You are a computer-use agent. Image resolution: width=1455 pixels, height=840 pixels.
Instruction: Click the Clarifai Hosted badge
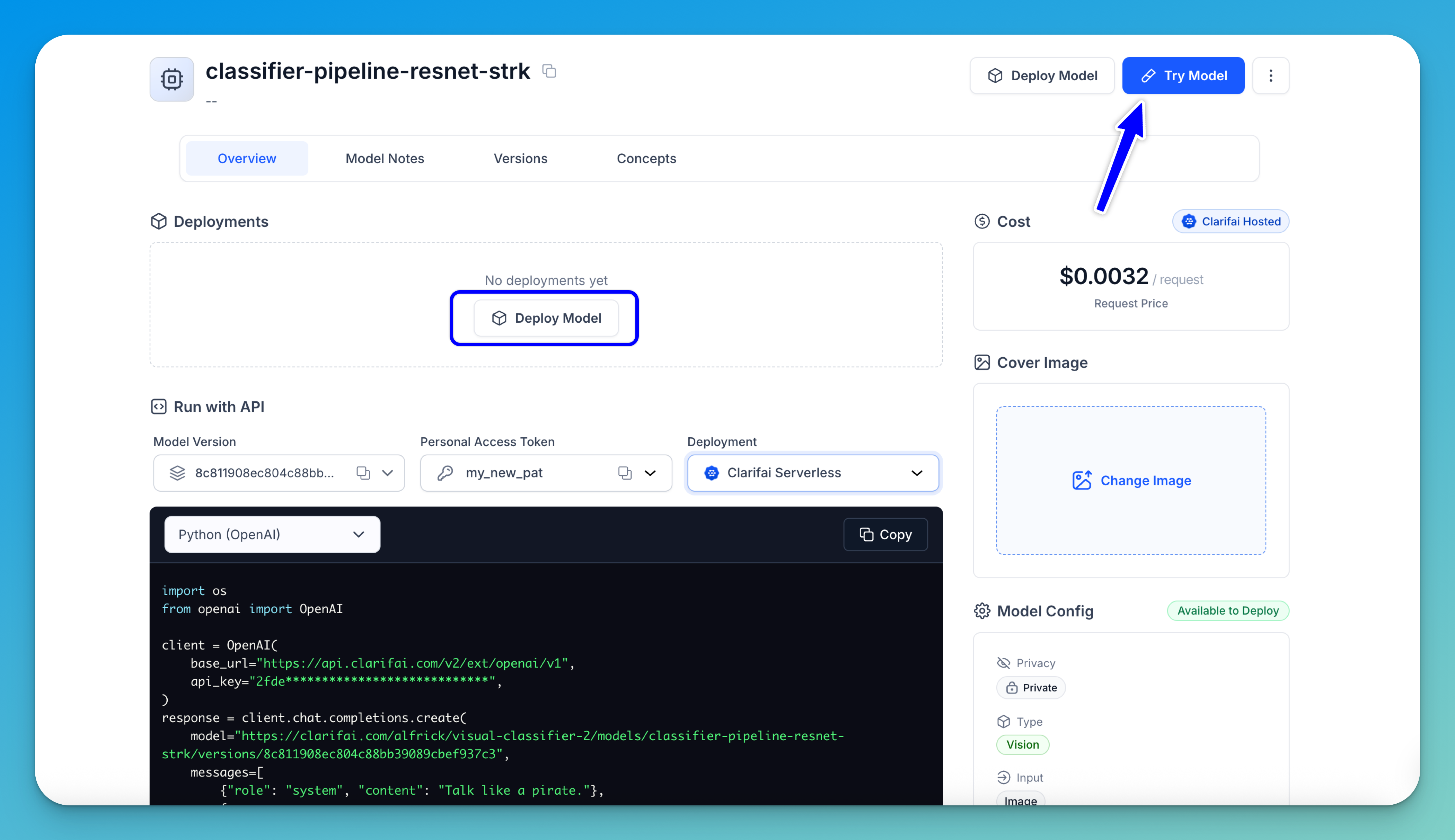[x=1231, y=222]
